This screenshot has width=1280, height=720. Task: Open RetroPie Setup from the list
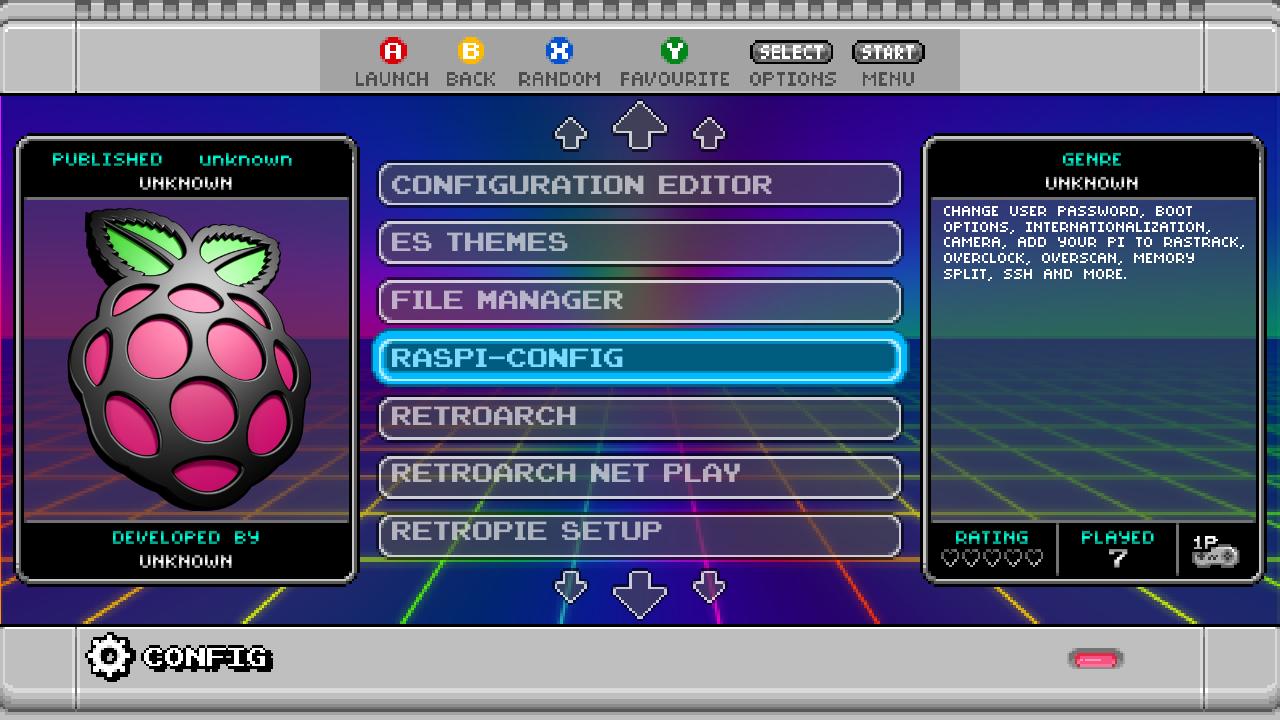pos(640,532)
